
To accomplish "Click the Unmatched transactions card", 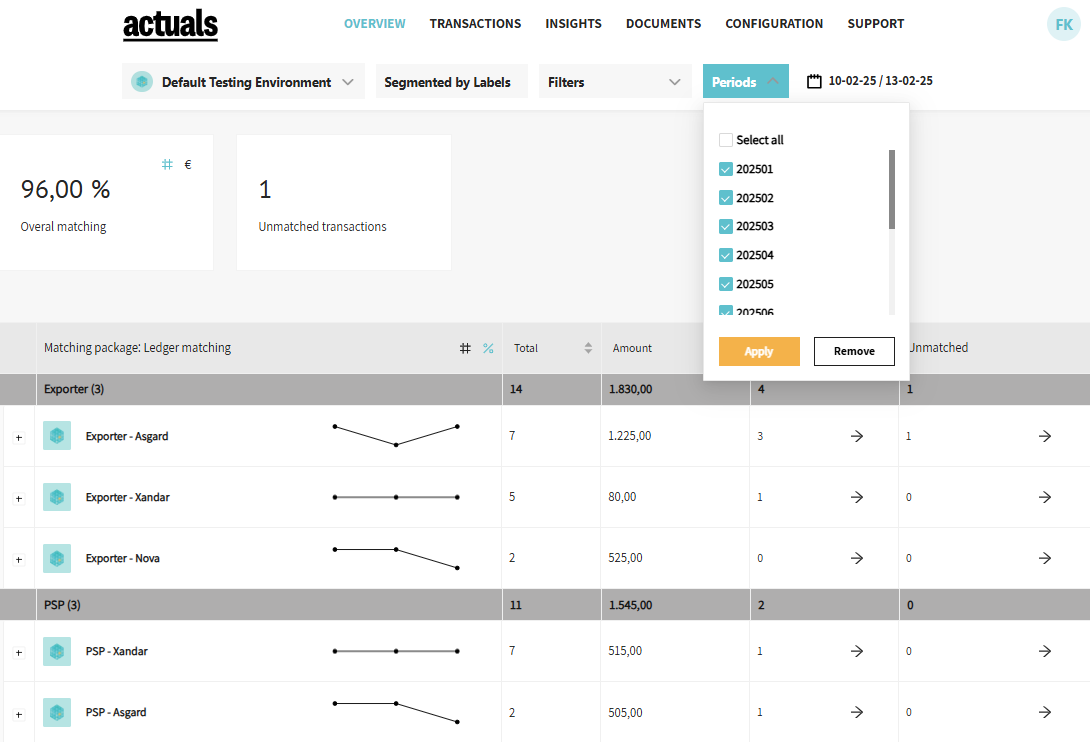I will [x=344, y=202].
